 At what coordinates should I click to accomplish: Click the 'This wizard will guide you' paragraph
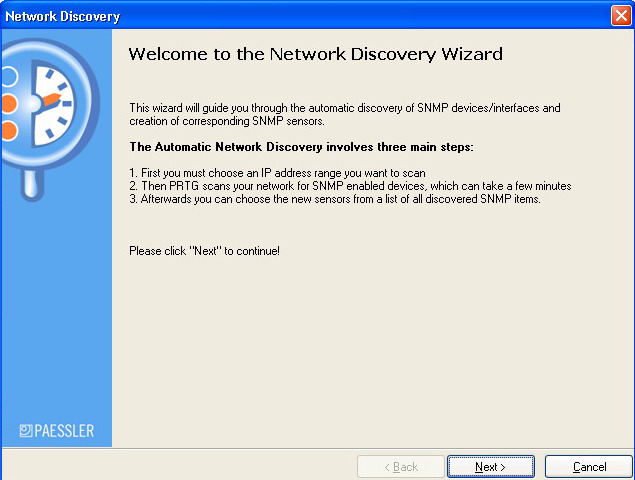[345, 115]
